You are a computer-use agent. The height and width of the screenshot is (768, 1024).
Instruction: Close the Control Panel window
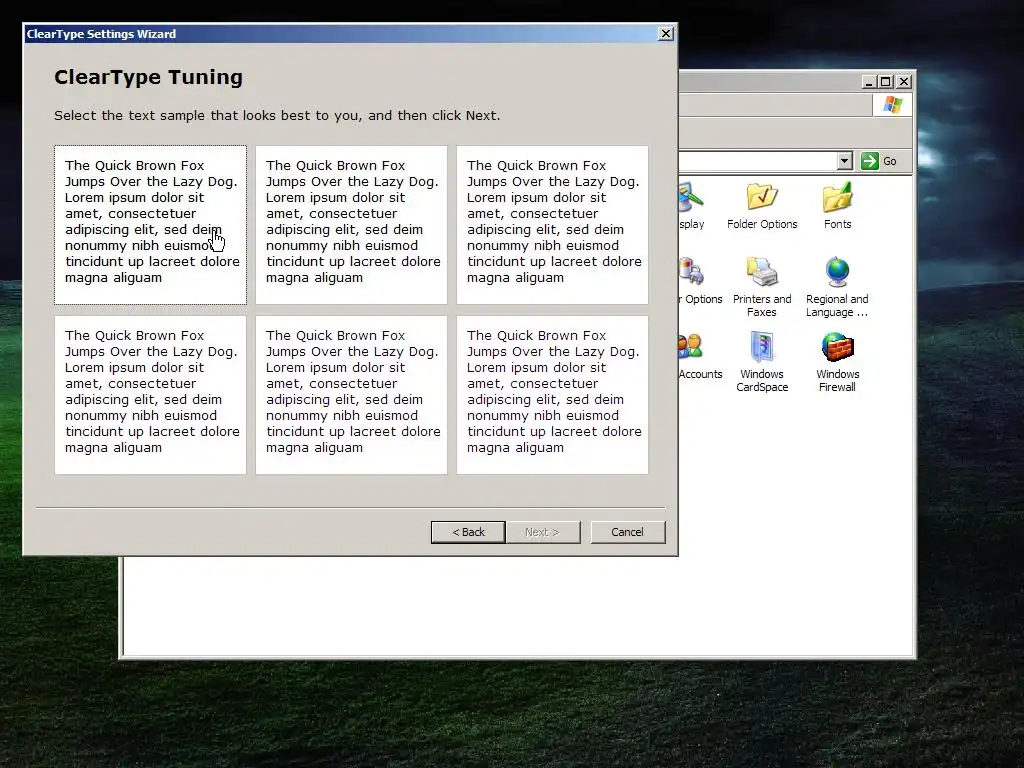tap(904, 82)
